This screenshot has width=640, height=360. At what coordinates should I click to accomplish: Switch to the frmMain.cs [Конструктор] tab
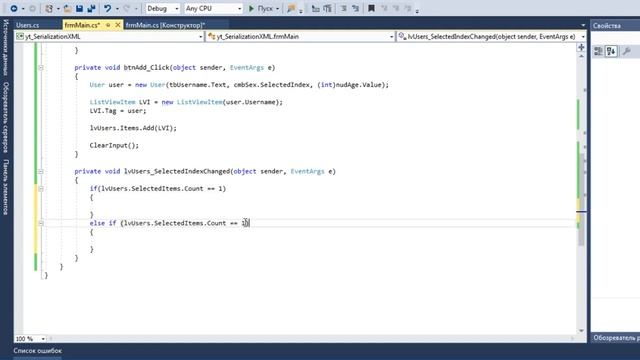(165, 25)
